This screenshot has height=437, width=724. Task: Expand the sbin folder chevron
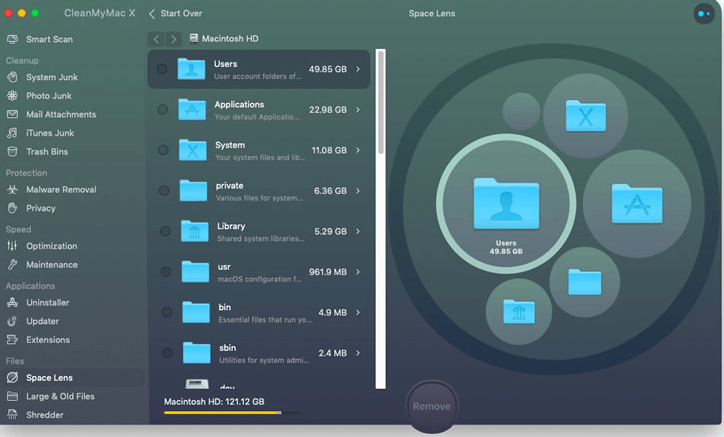click(x=358, y=353)
